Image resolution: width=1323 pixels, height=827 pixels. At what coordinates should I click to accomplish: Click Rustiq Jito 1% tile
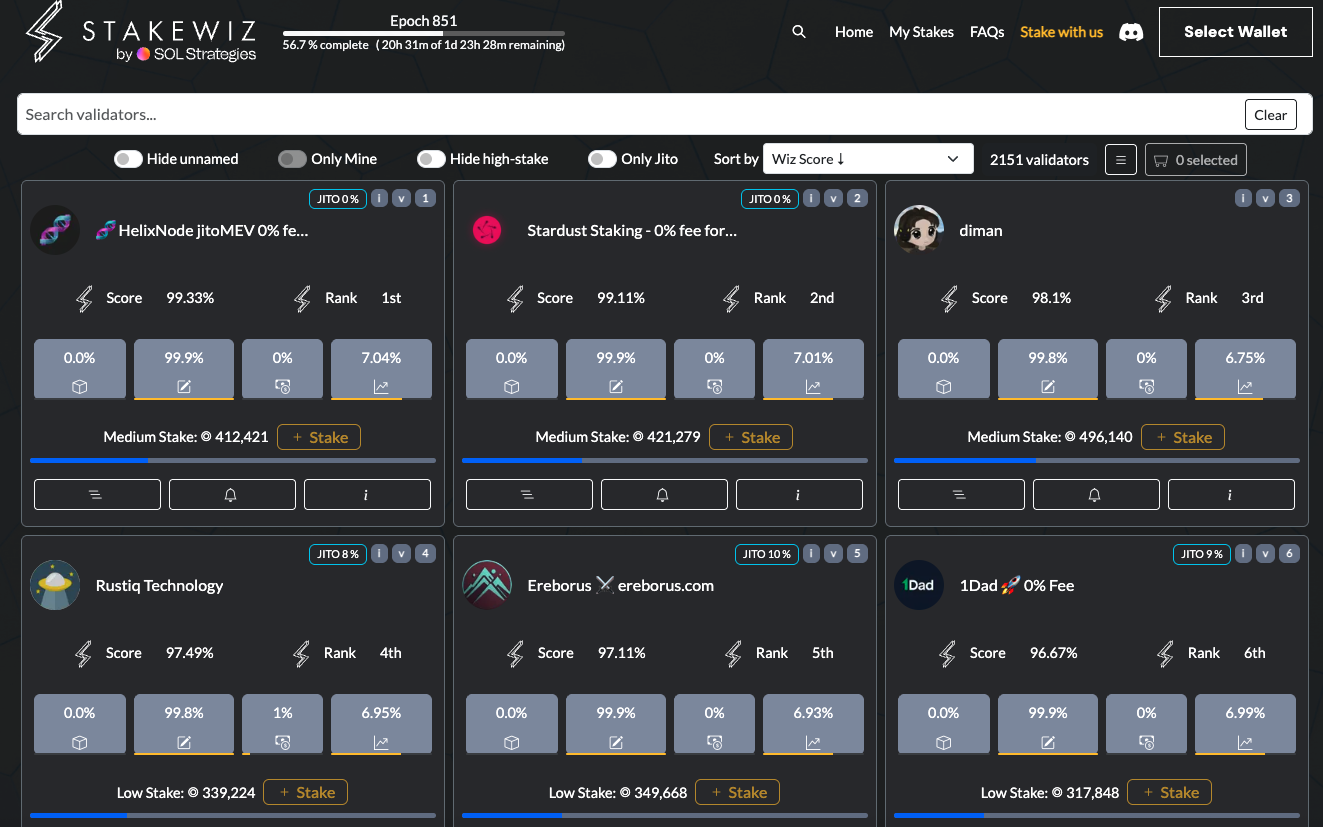pyautogui.click(x=283, y=724)
